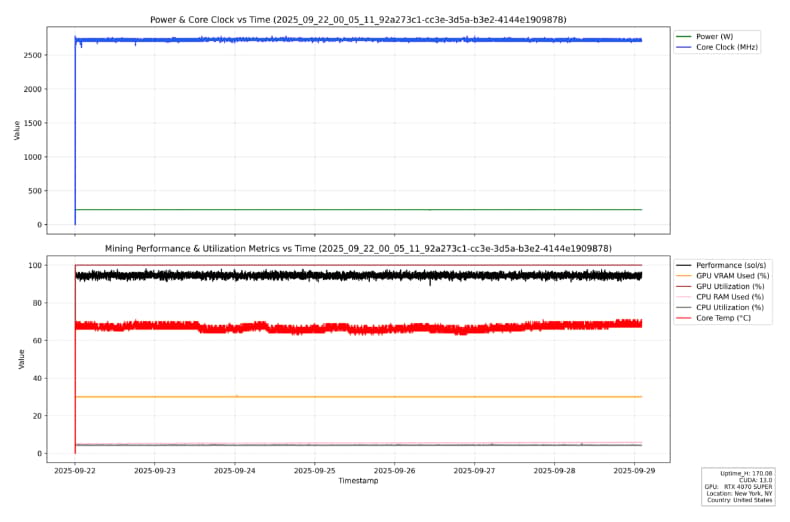The width and height of the screenshot is (790, 522).
Task: Click the 'Value' y-axis label of the top chart
Action: click(x=17, y=130)
